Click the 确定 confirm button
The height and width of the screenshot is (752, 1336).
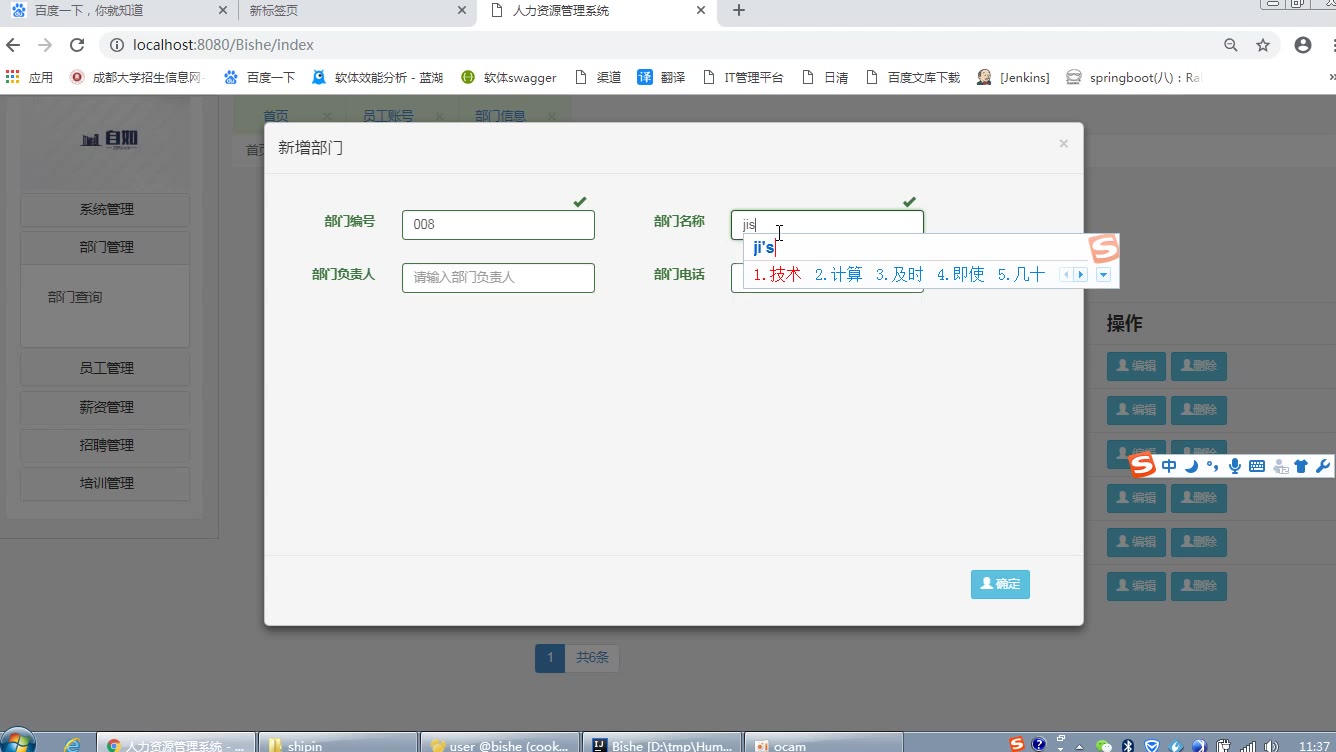(x=1000, y=584)
